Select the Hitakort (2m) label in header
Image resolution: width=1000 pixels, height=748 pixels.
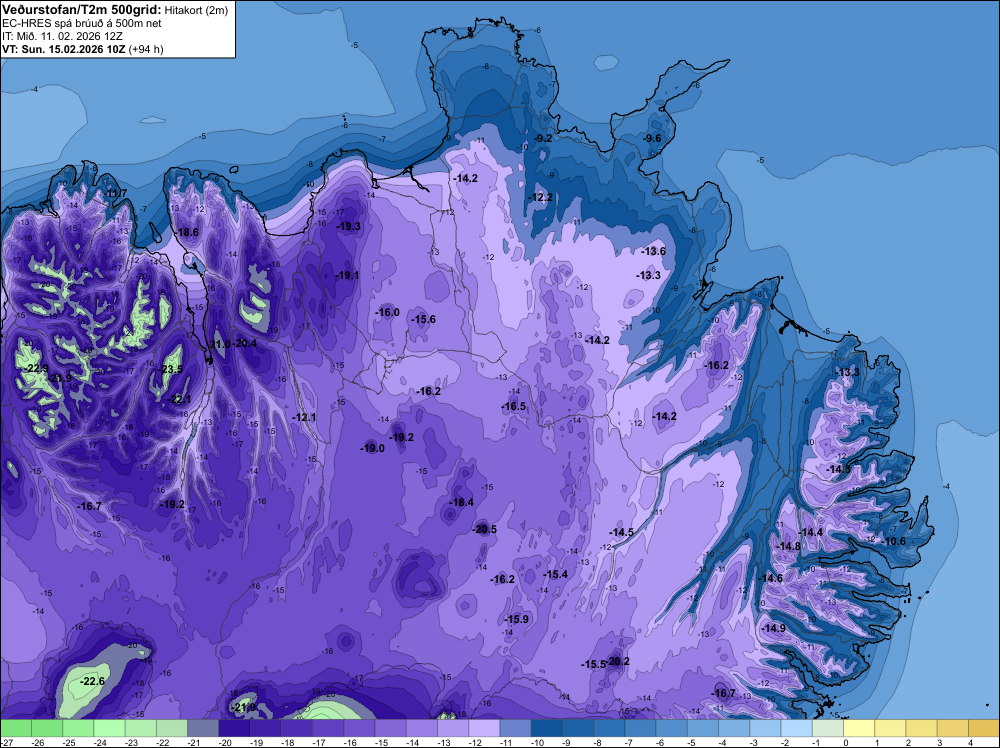196,10
